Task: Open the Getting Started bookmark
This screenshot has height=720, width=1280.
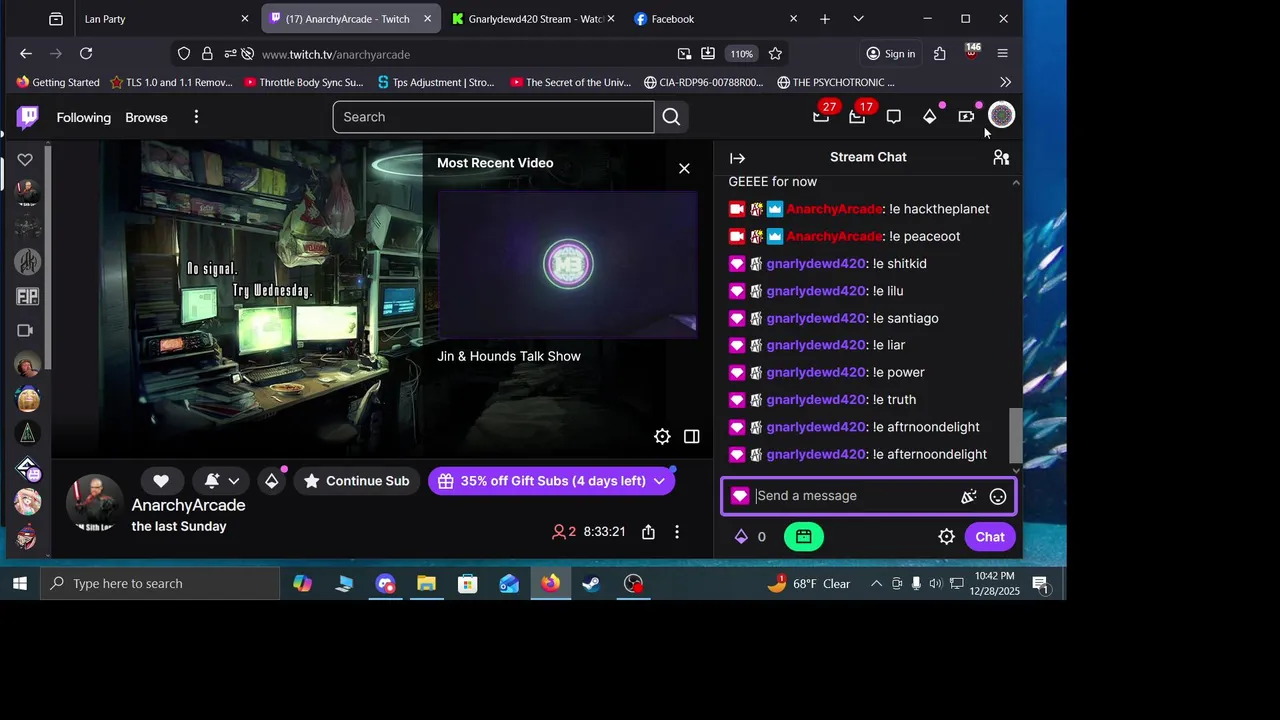Action: [58, 82]
